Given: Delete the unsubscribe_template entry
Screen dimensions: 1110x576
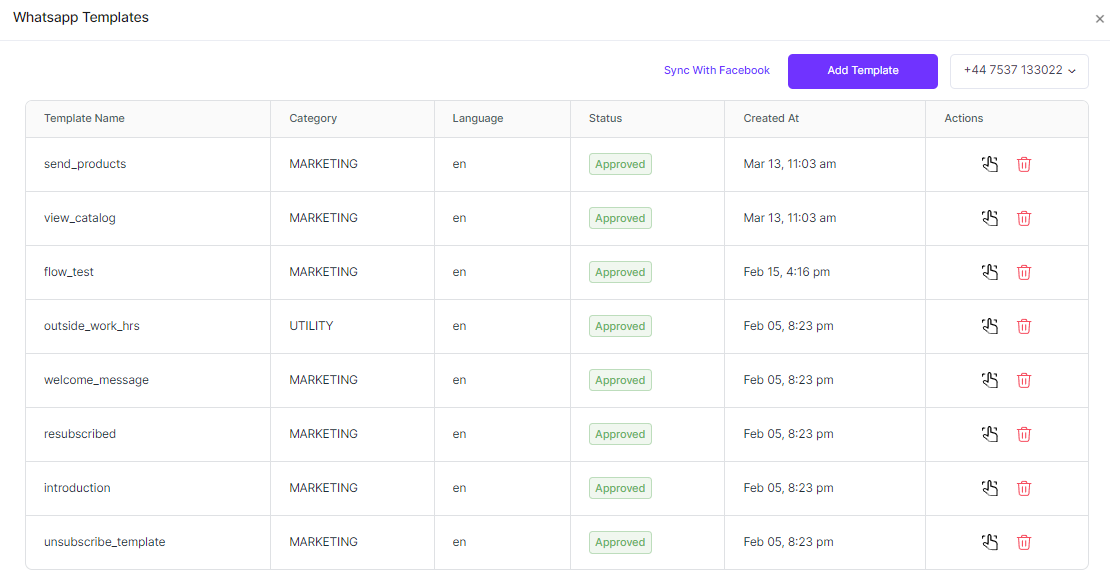Looking at the screenshot, I should click(x=1024, y=542).
